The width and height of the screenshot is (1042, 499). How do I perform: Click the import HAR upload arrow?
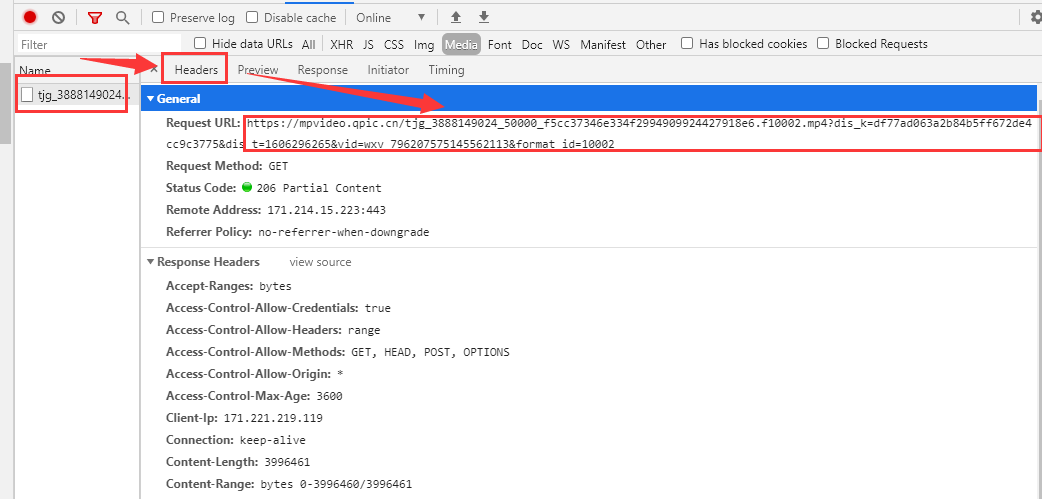456,17
